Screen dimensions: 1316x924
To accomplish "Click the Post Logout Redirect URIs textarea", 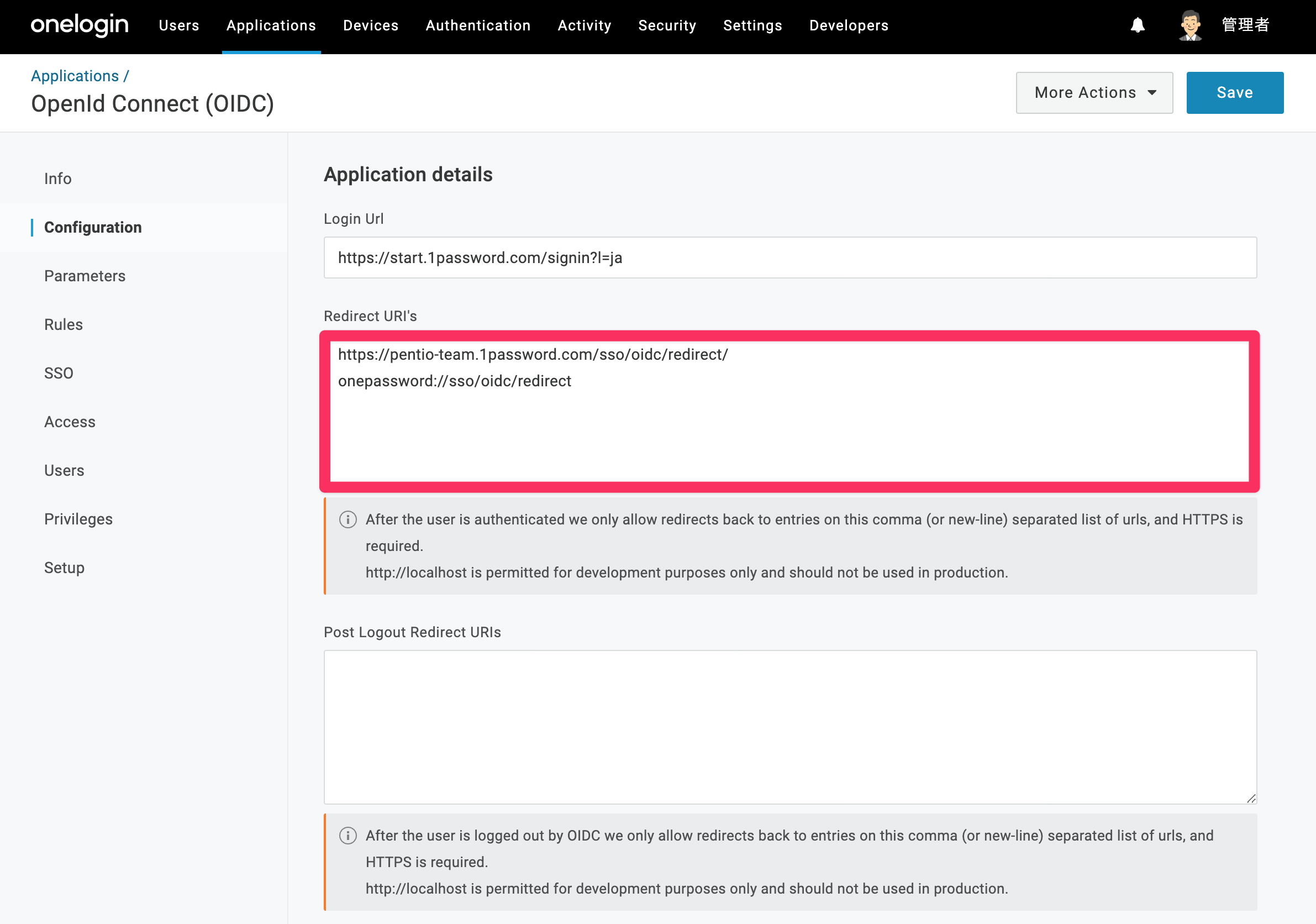I will click(791, 727).
